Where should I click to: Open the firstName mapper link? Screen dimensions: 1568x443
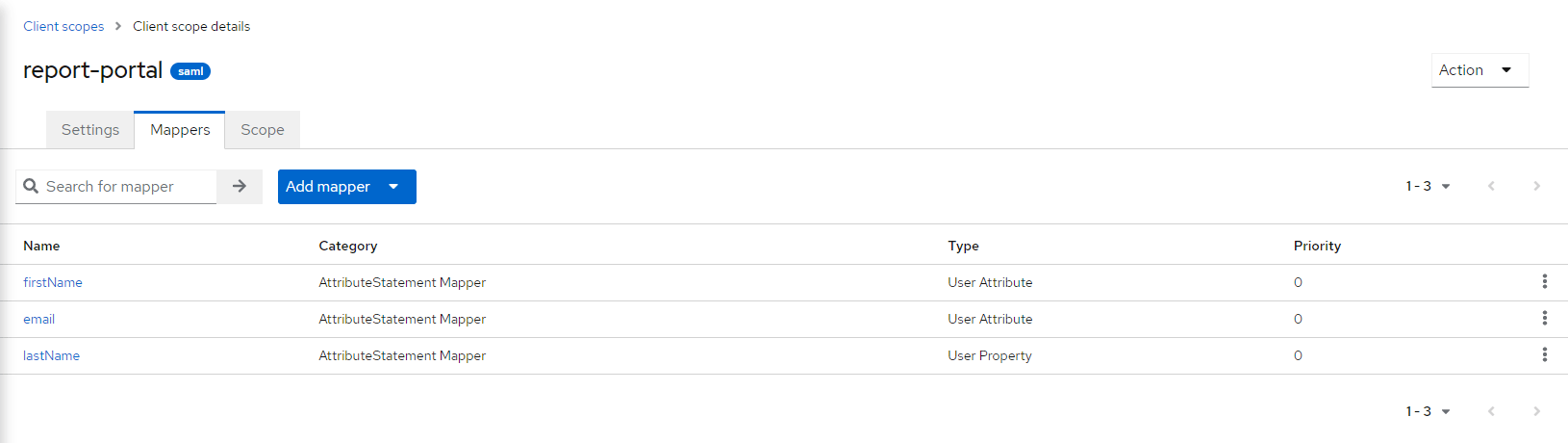coord(53,282)
